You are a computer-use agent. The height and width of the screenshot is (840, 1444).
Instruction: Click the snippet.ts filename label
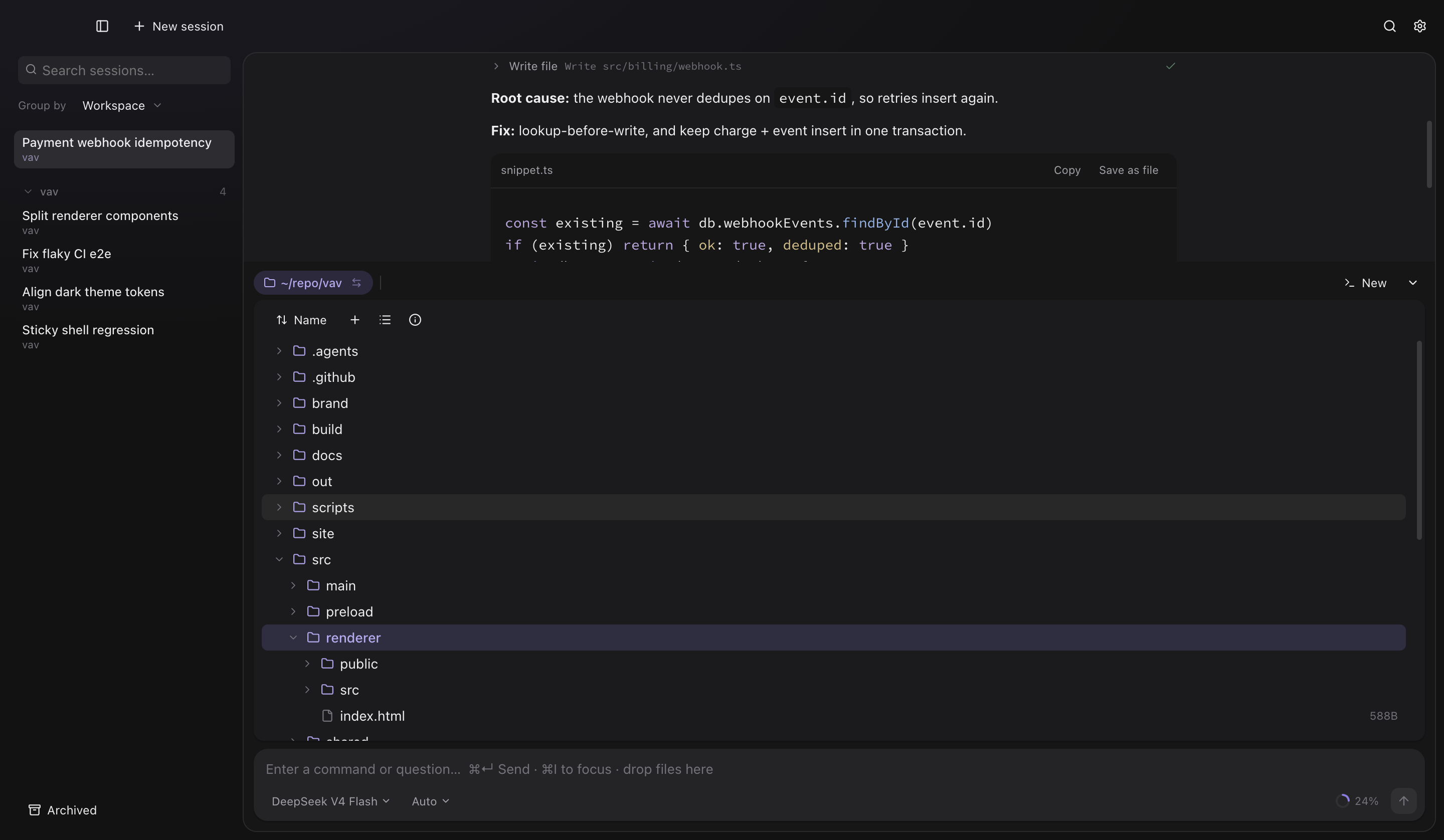click(526, 170)
